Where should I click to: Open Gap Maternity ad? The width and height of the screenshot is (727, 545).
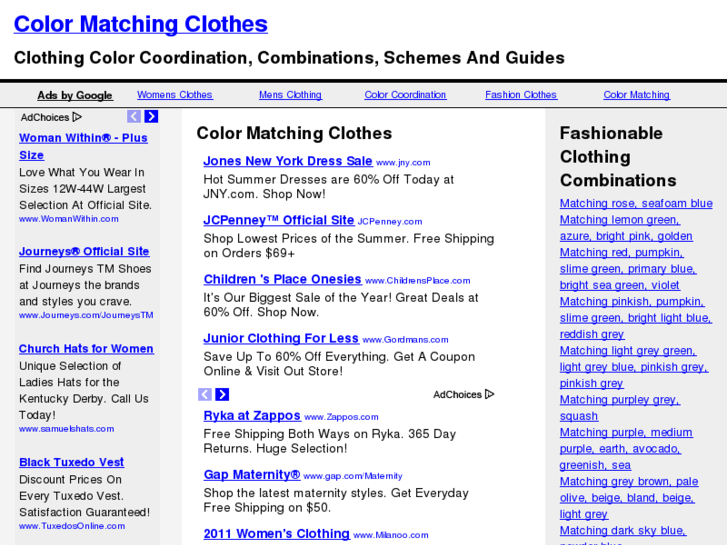pyautogui.click(x=252, y=474)
